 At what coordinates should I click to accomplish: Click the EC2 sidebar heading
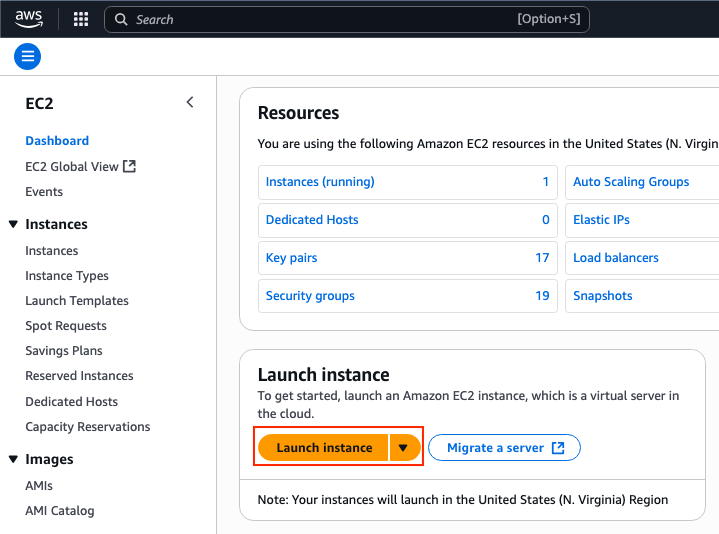(x=39, y=104)
